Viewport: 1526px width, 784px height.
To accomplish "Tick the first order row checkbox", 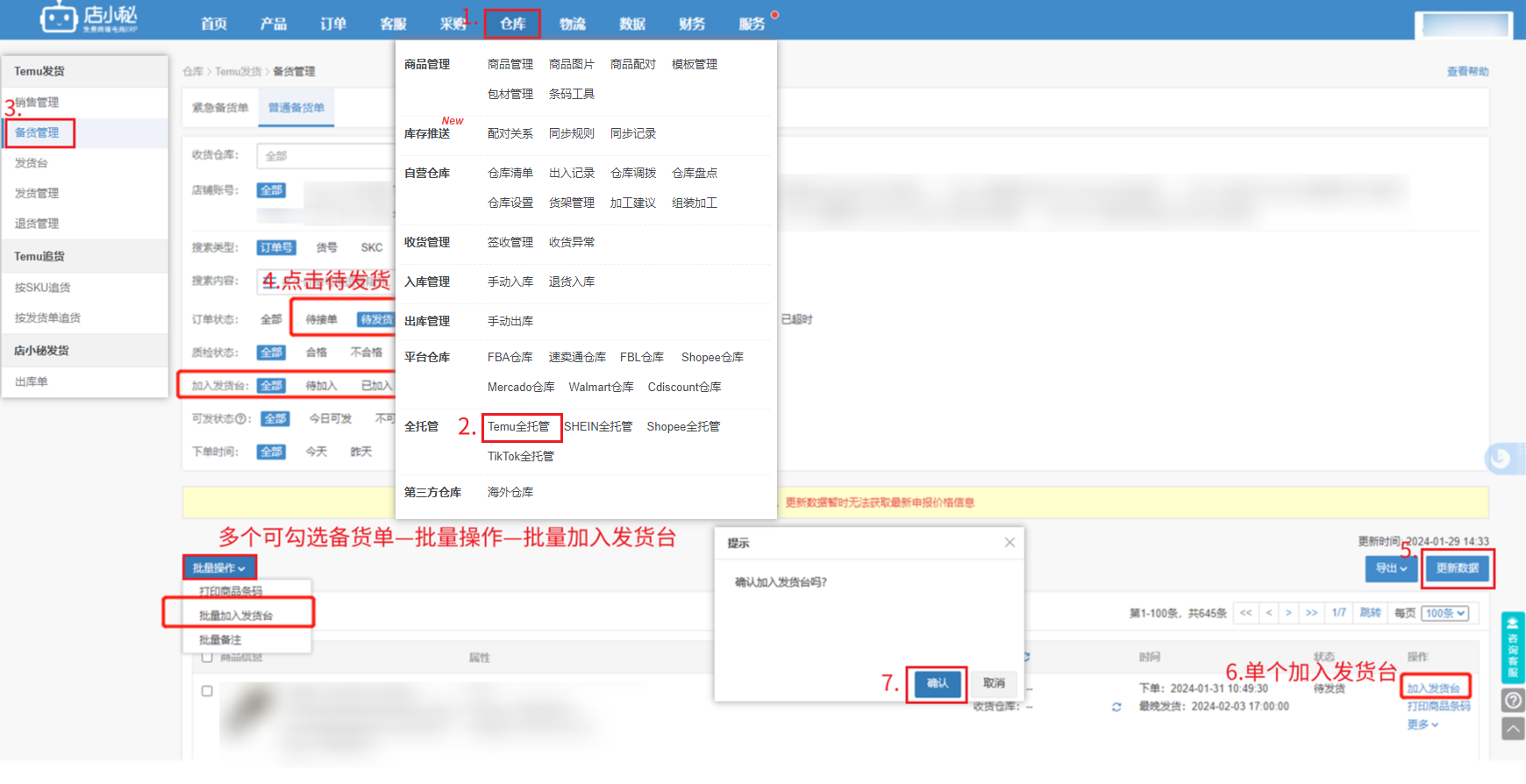I will (207, 691).
